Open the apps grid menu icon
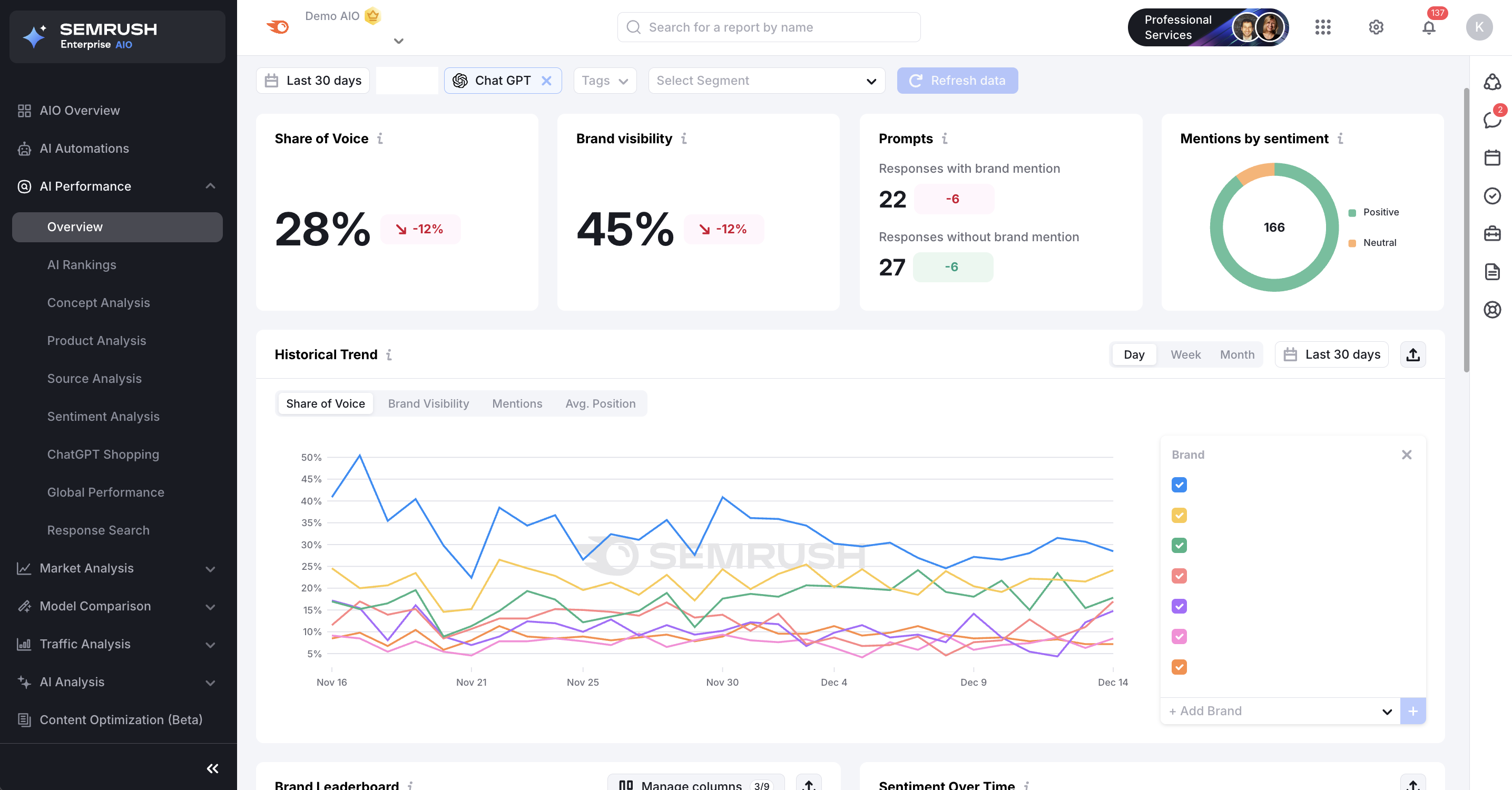The image size is (1512, 790). (1323, 27)
